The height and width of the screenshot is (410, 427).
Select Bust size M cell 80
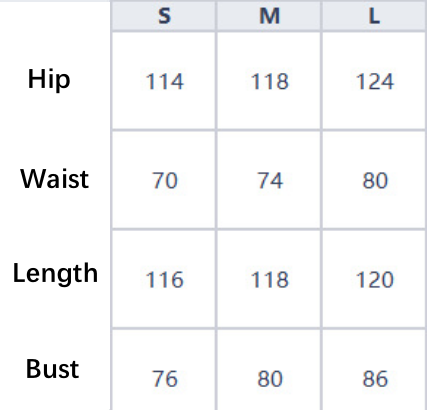click(269, 370)
